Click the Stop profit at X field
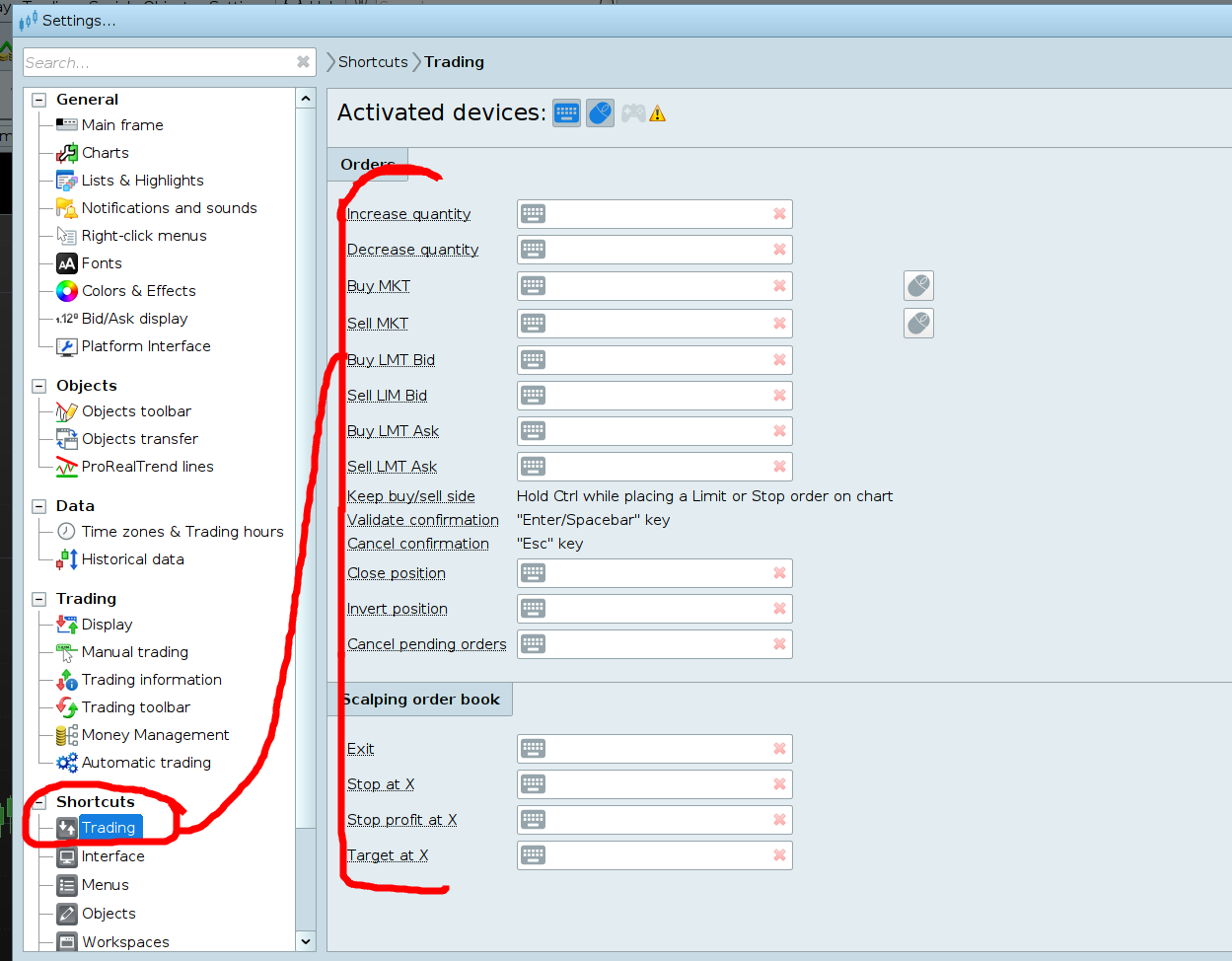This screenshot has width=1232, height=961. tap(655, 820)
